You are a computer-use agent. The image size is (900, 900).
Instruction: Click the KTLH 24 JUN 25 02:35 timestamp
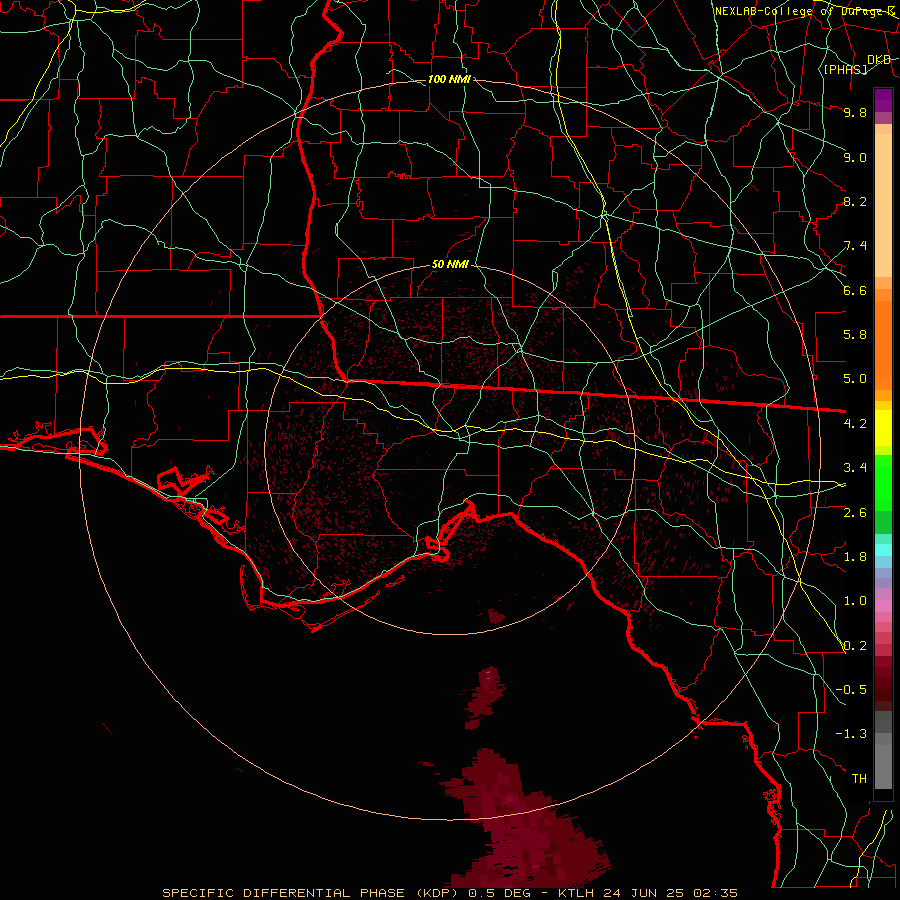[647, 893]
